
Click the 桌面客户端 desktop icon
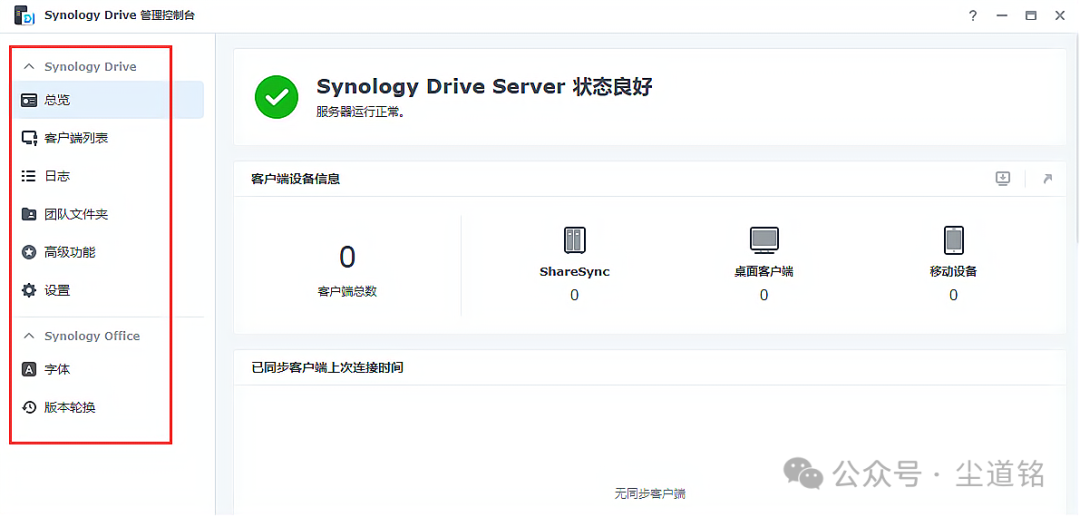pyautogui.click(x=764, y=240)
